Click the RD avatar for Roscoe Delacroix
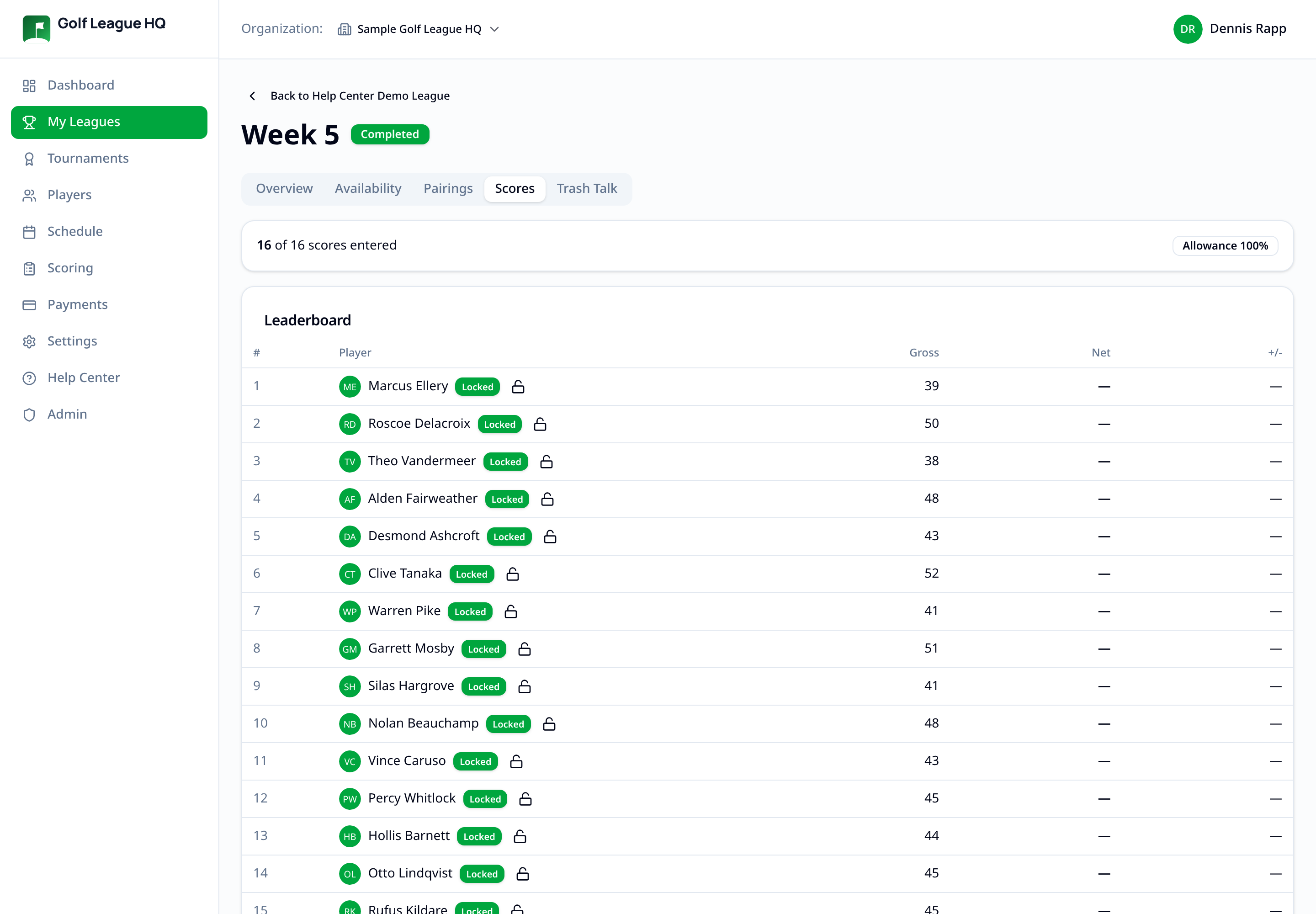Image resolution: width=1316 pixels, height=914 pixels. click(x=350, y=425)
